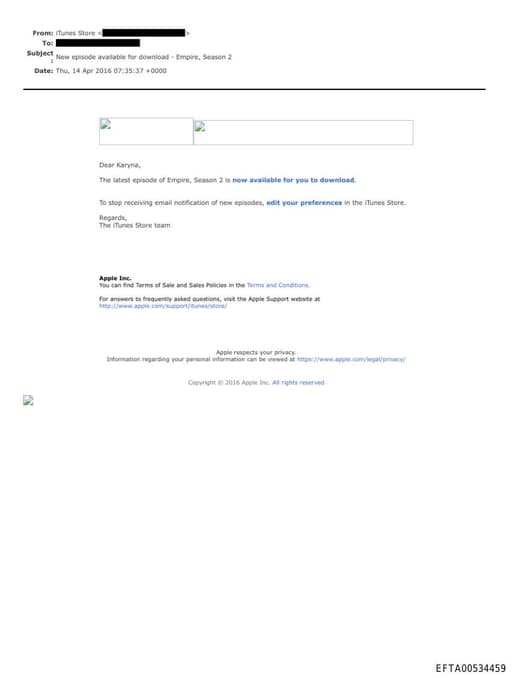Image resolution: width=512 pixels, height=678 pixels.
Task: Visit the apple.com/support/itunes/store URL
Action: point(163,306)
